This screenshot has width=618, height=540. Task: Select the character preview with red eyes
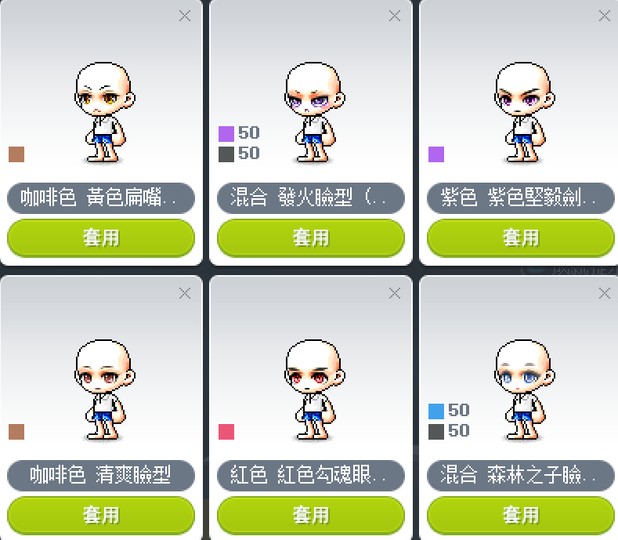(314, 390)
